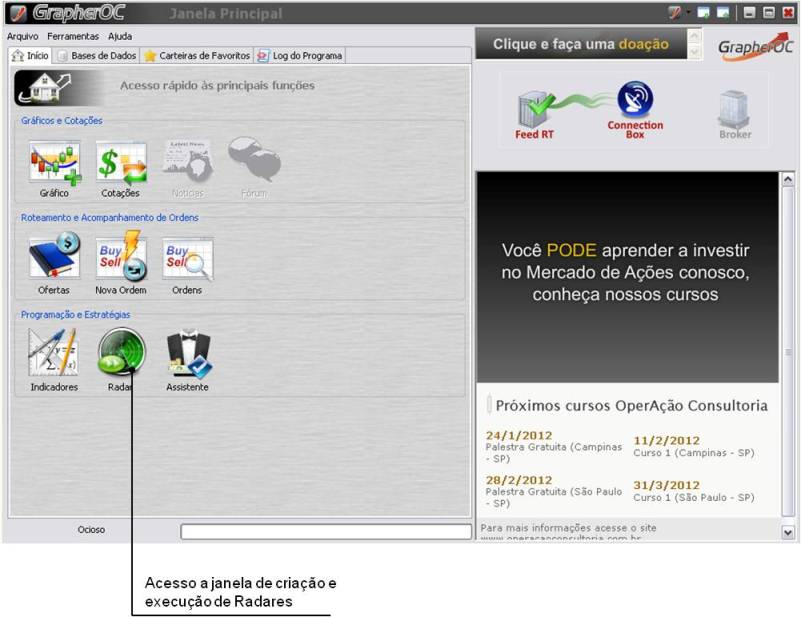This screenshot has width=801, height=617.
Task: Click 'Roteamento e Acompanhamento de Ordens' heading
Action: [x=109, y=218]
